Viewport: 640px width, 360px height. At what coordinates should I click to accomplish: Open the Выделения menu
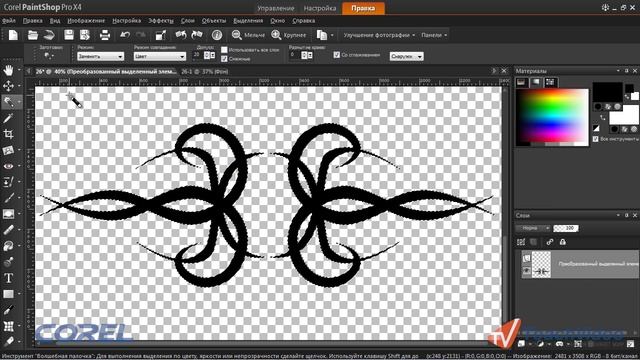(248, 20)
